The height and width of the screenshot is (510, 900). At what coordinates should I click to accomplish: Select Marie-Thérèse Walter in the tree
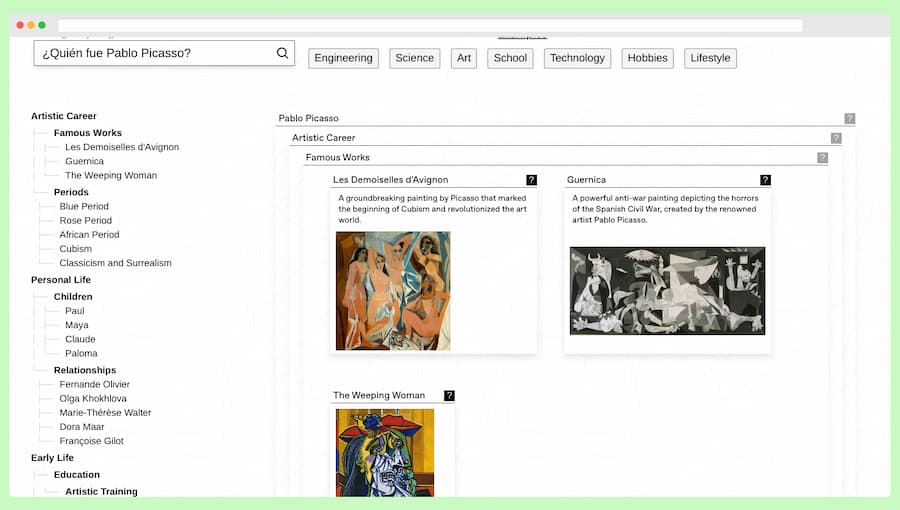click(x=105, y=412)
